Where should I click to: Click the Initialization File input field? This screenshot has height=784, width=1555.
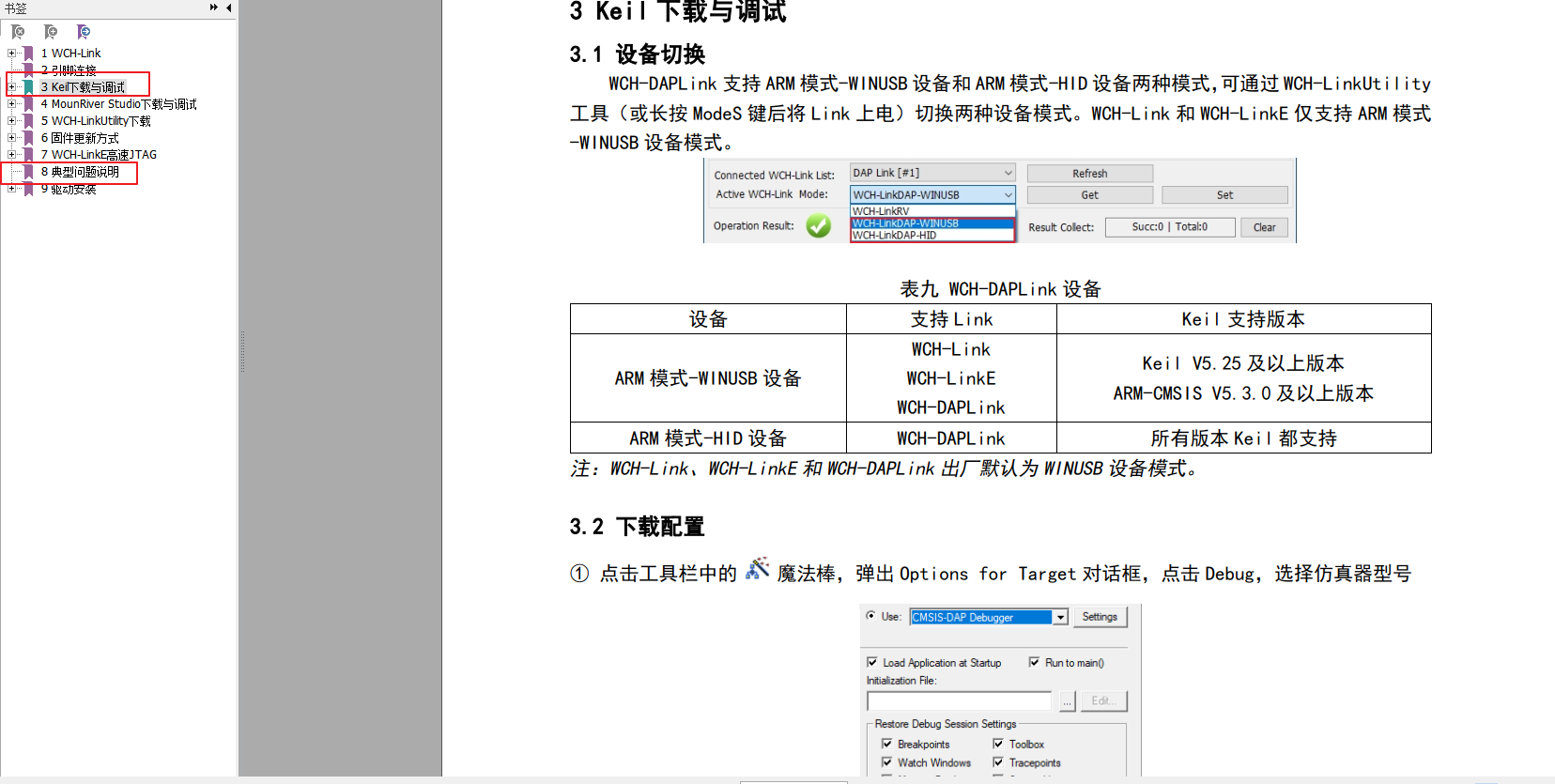[x=959, y=701]
